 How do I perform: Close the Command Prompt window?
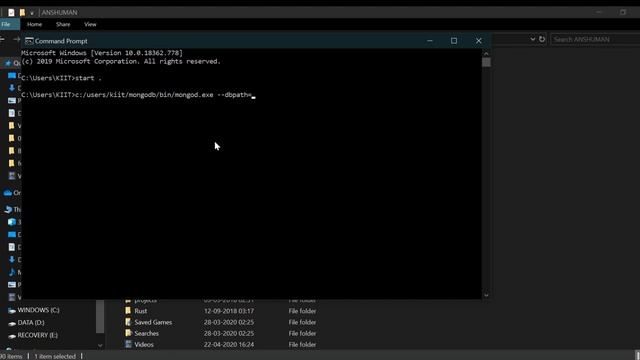click(x=478, y=41)
